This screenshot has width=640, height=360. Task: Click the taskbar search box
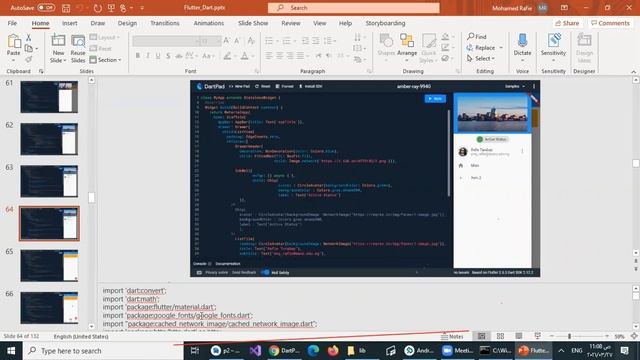102,351
